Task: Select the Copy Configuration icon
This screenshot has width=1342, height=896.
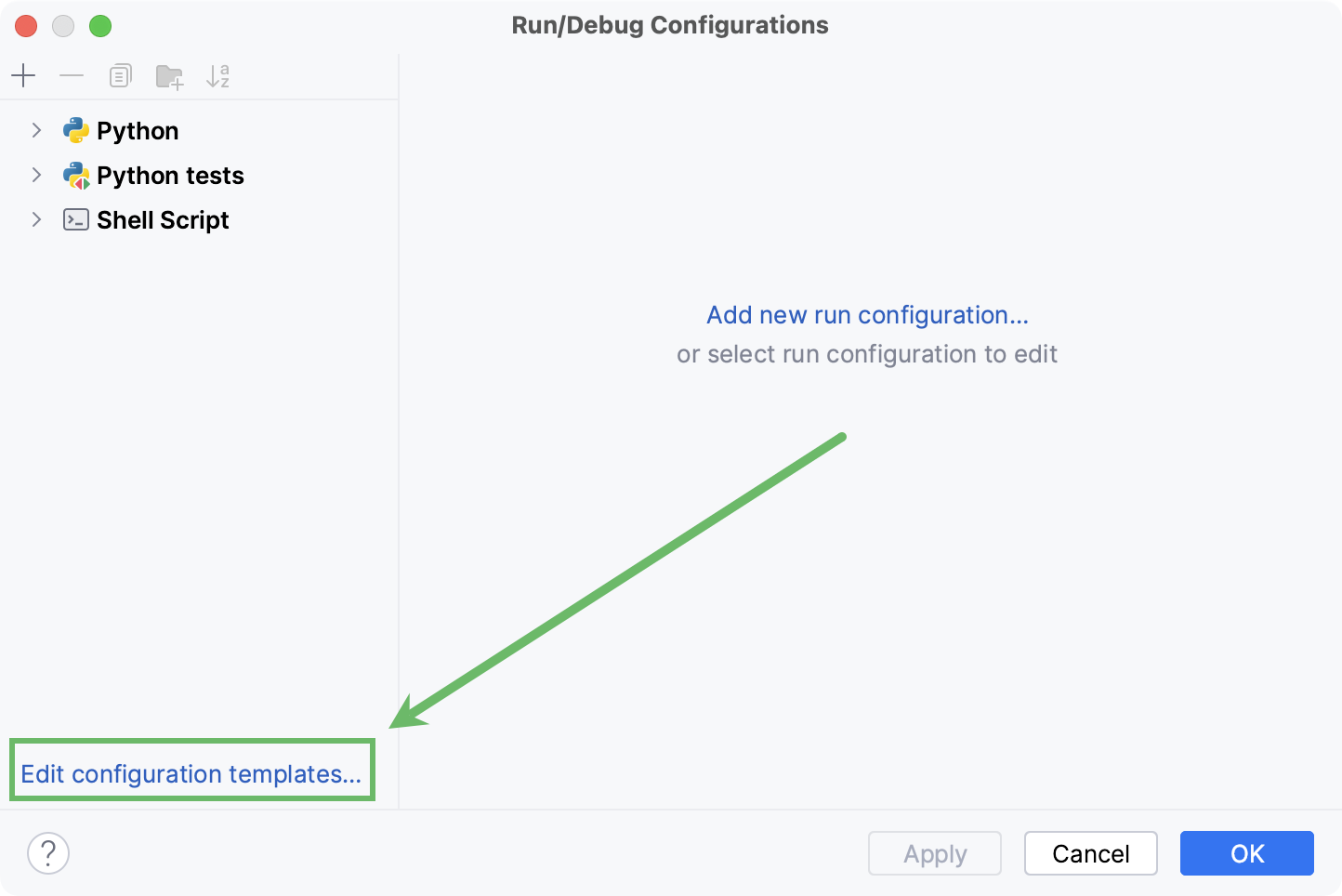Action: [120, 75]
